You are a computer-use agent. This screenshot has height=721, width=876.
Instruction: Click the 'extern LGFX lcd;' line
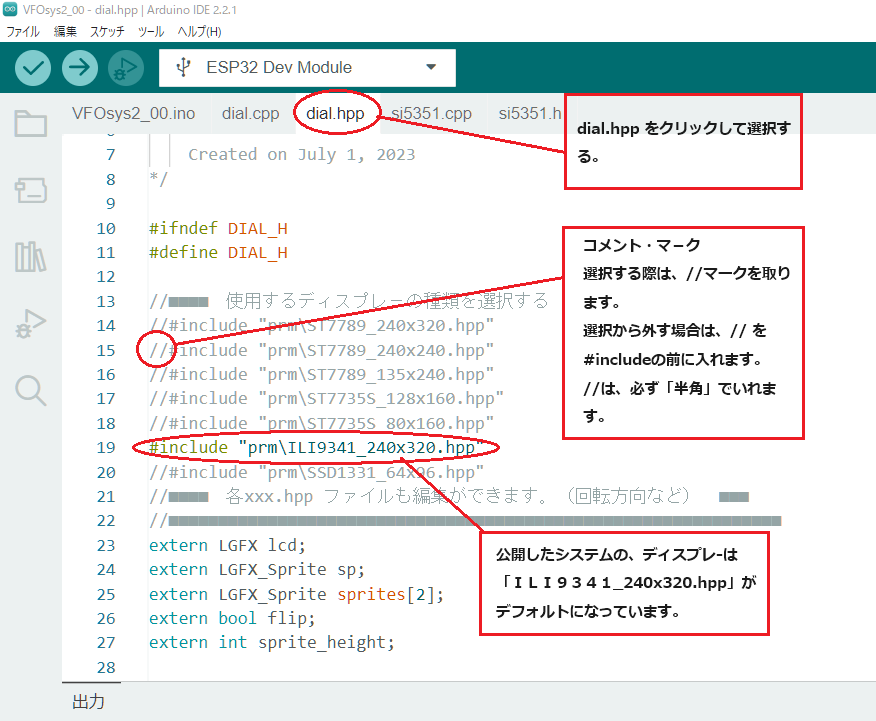pos(227,545)
